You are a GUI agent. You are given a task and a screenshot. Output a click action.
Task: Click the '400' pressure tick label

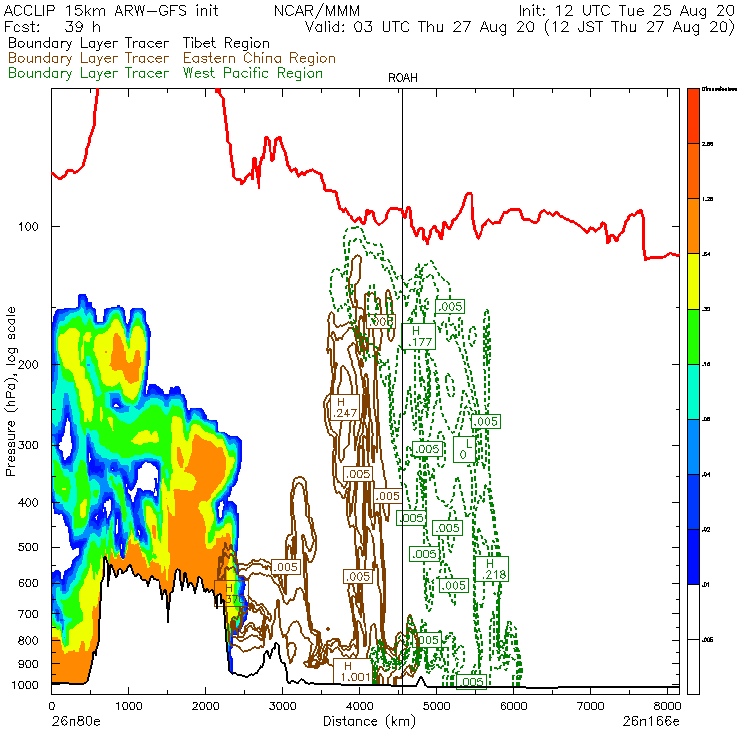(28, 503)
